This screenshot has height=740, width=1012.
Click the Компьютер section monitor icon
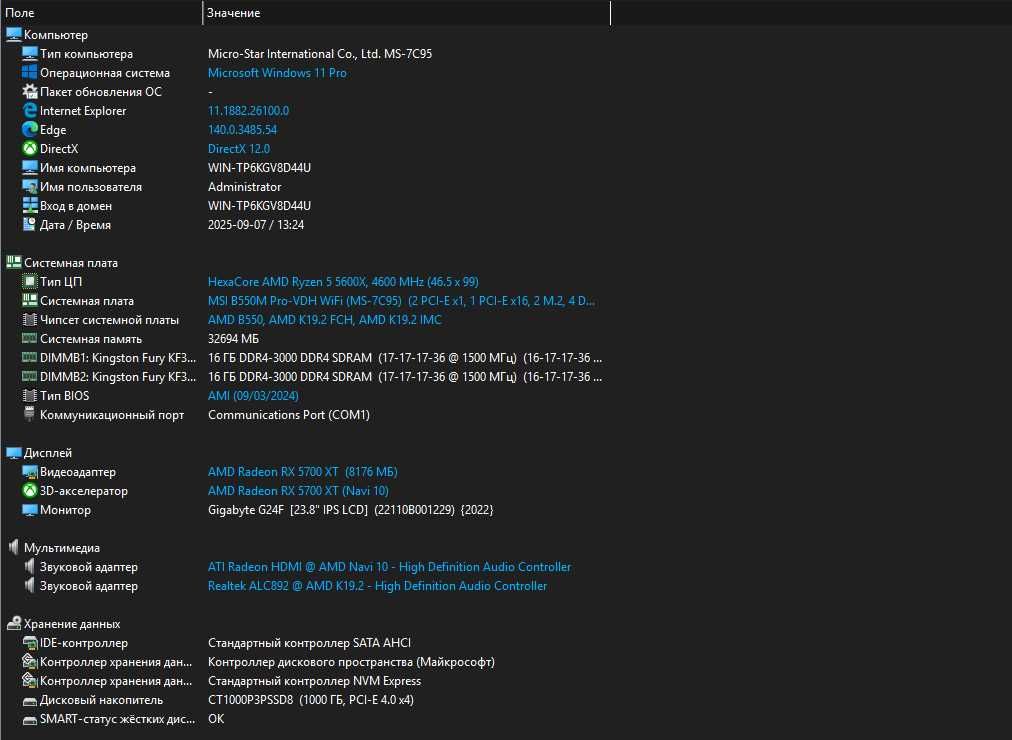(x=14, y=34)
